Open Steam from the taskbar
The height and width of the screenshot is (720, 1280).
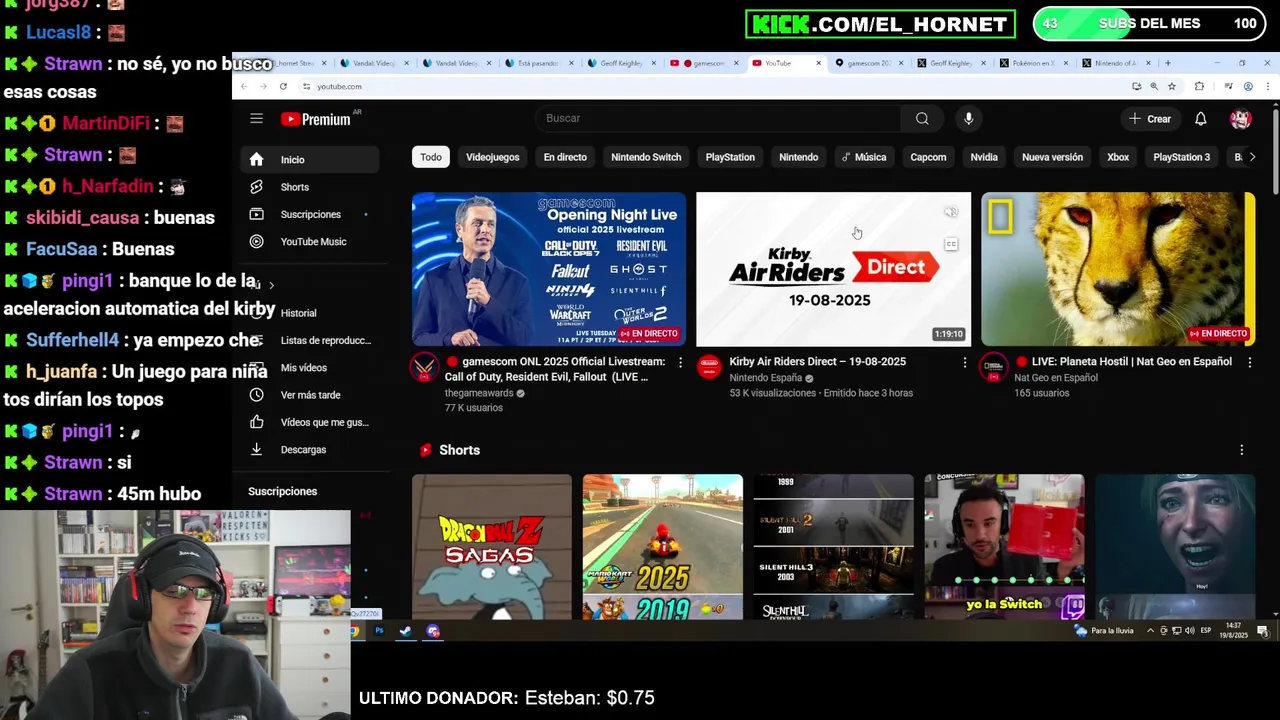point(405,631)
